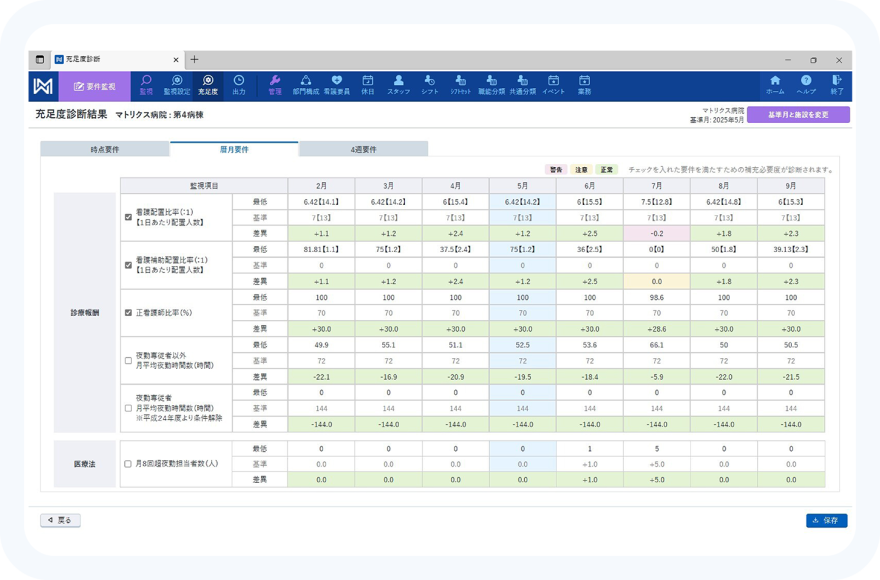Click the 診療報酬 category label

[85, 313]
